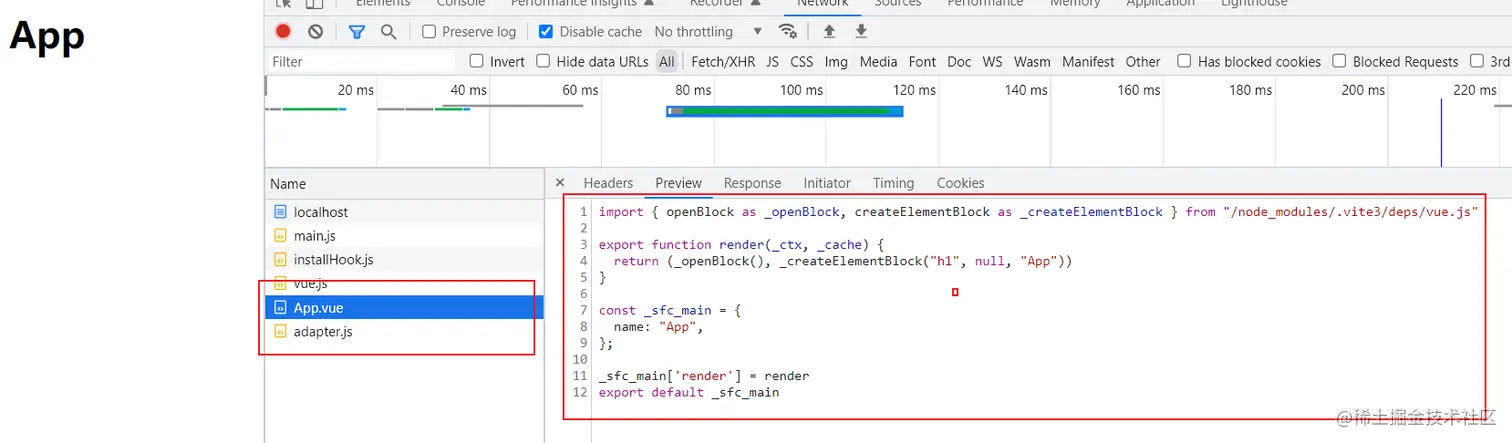Switch to the Response tab
Viewport: 1512px width, 443px height.
752,183
